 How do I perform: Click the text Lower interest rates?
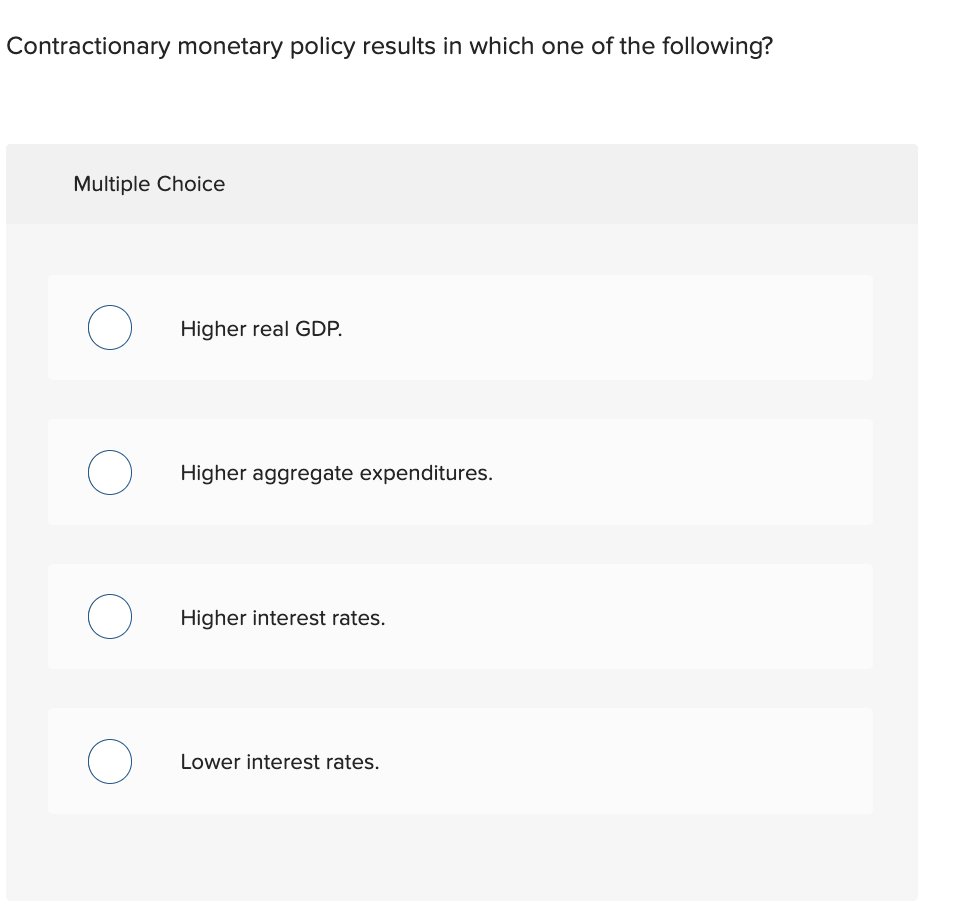[x=279, y=762]
